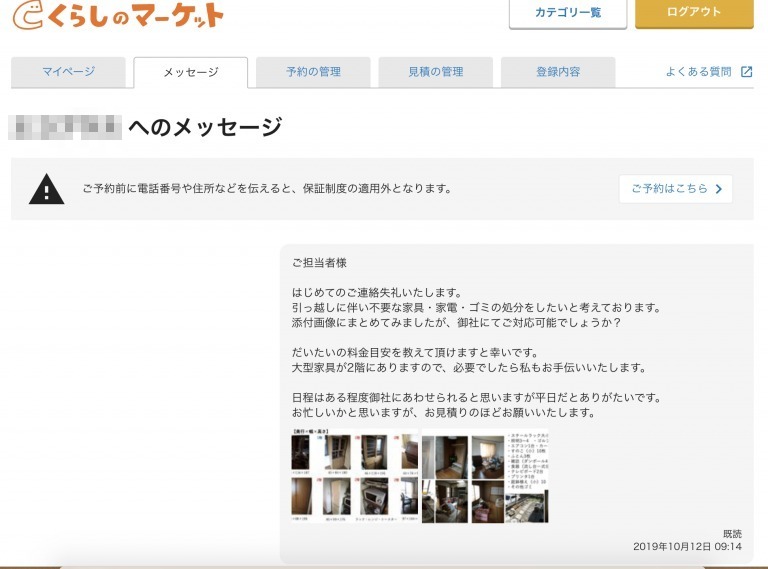This screenshot has height=569, width=768.
Task: Click the chevron arrow in ご予約はこちら
Action: (719, 189)
